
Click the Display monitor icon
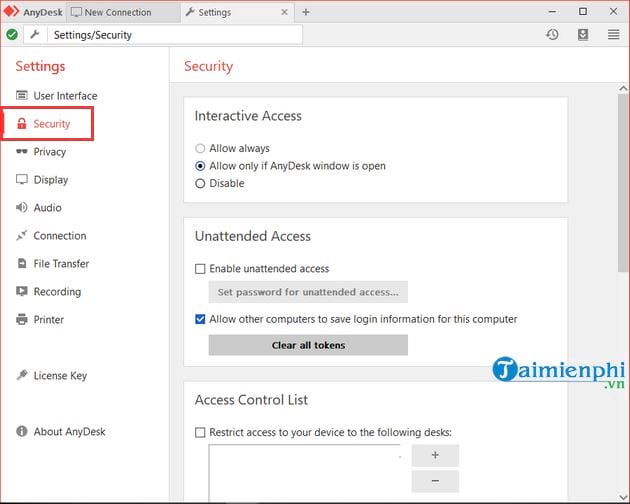click(x=22, y=179)
